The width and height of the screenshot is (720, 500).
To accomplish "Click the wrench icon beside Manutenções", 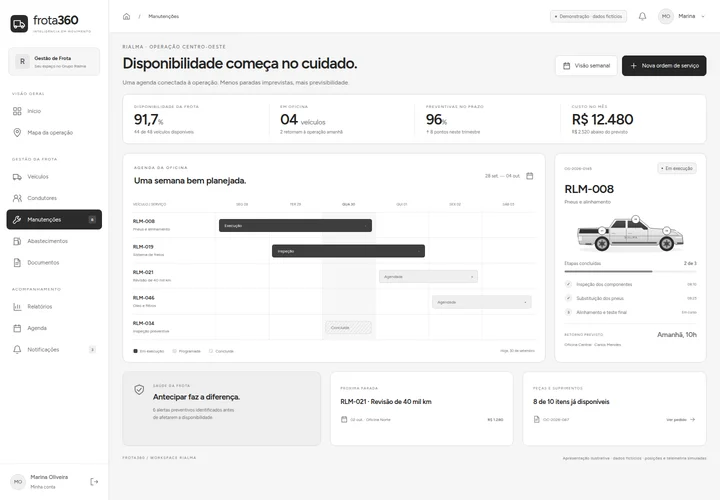I will point(17,219).
